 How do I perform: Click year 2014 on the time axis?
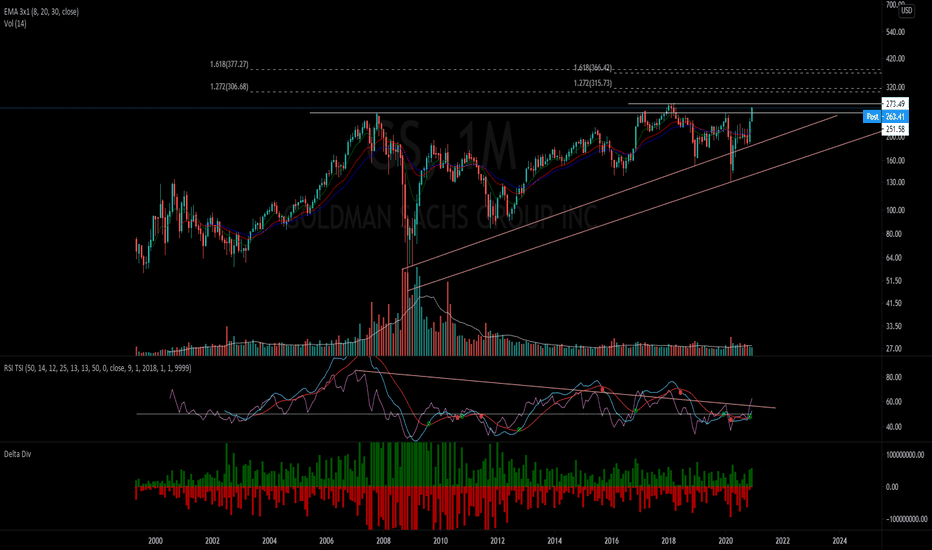[555, 540]
